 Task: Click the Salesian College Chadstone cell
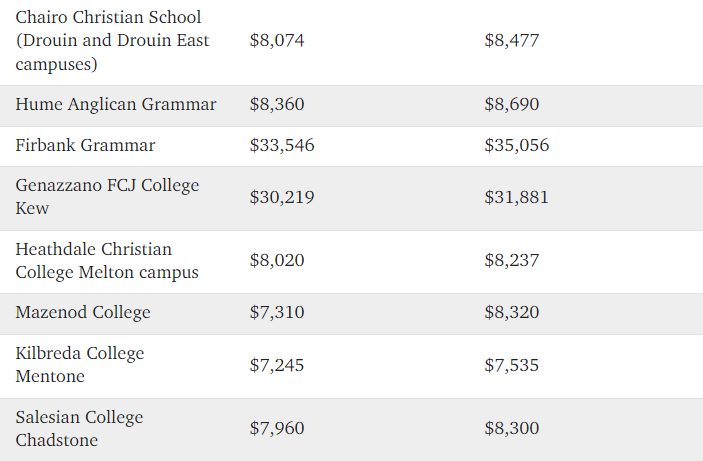79,429
